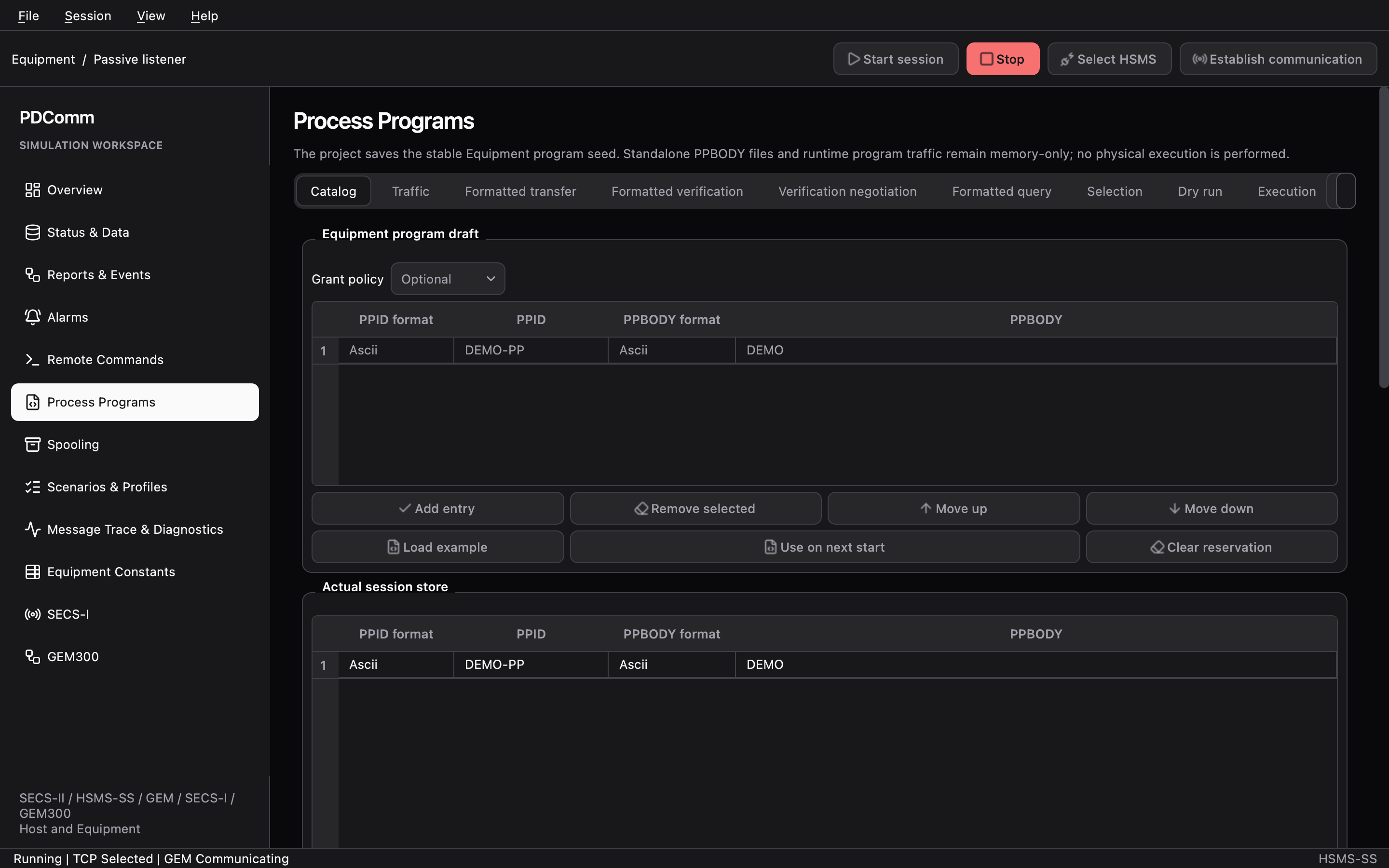Open the File menu
This screenshot has height=868, width=1389.
coord(29,15)
